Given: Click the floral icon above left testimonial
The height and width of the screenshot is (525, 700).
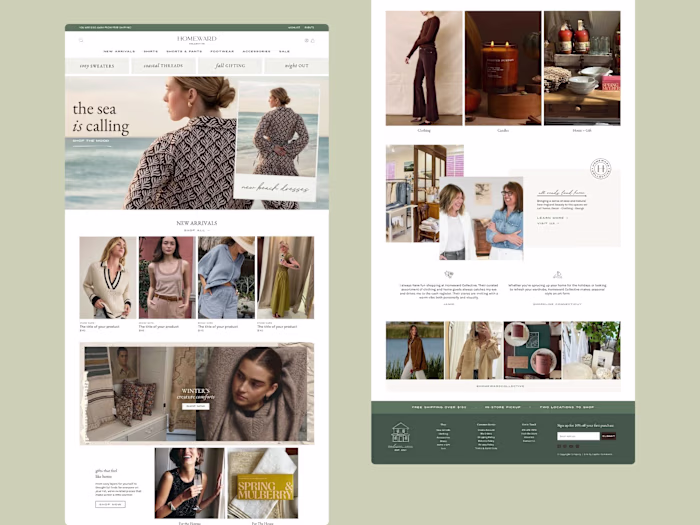Looking at the screenshot, I should tap(449, 274).
